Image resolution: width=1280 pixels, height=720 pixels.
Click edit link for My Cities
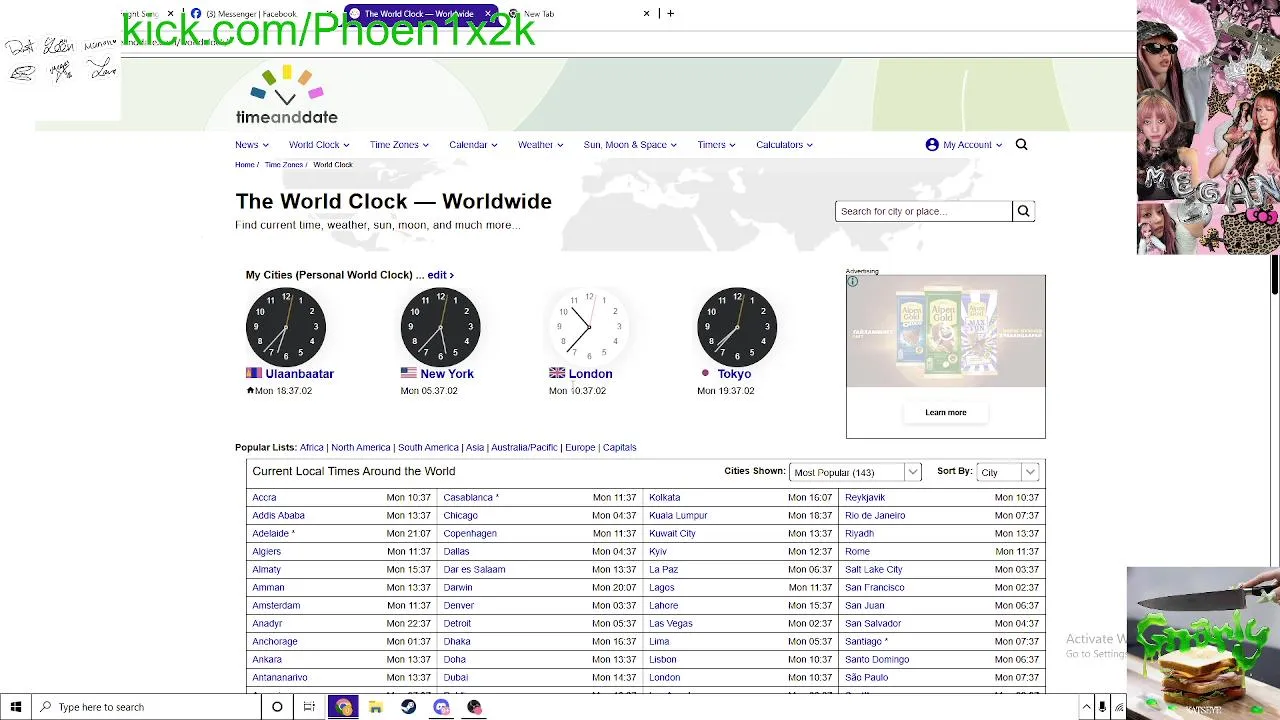coord(440,274)
